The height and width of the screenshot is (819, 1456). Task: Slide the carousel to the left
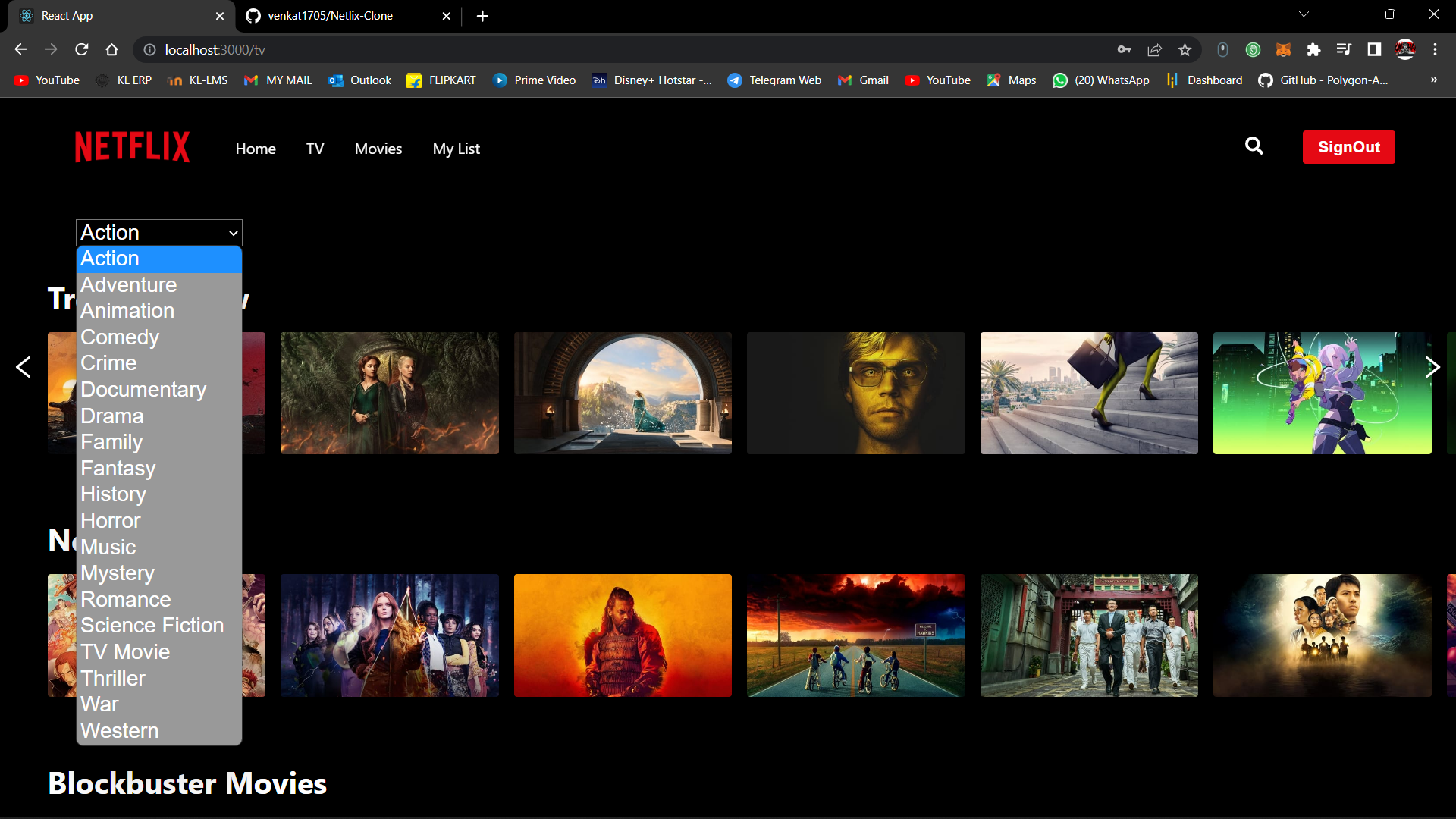coord(24,367)
